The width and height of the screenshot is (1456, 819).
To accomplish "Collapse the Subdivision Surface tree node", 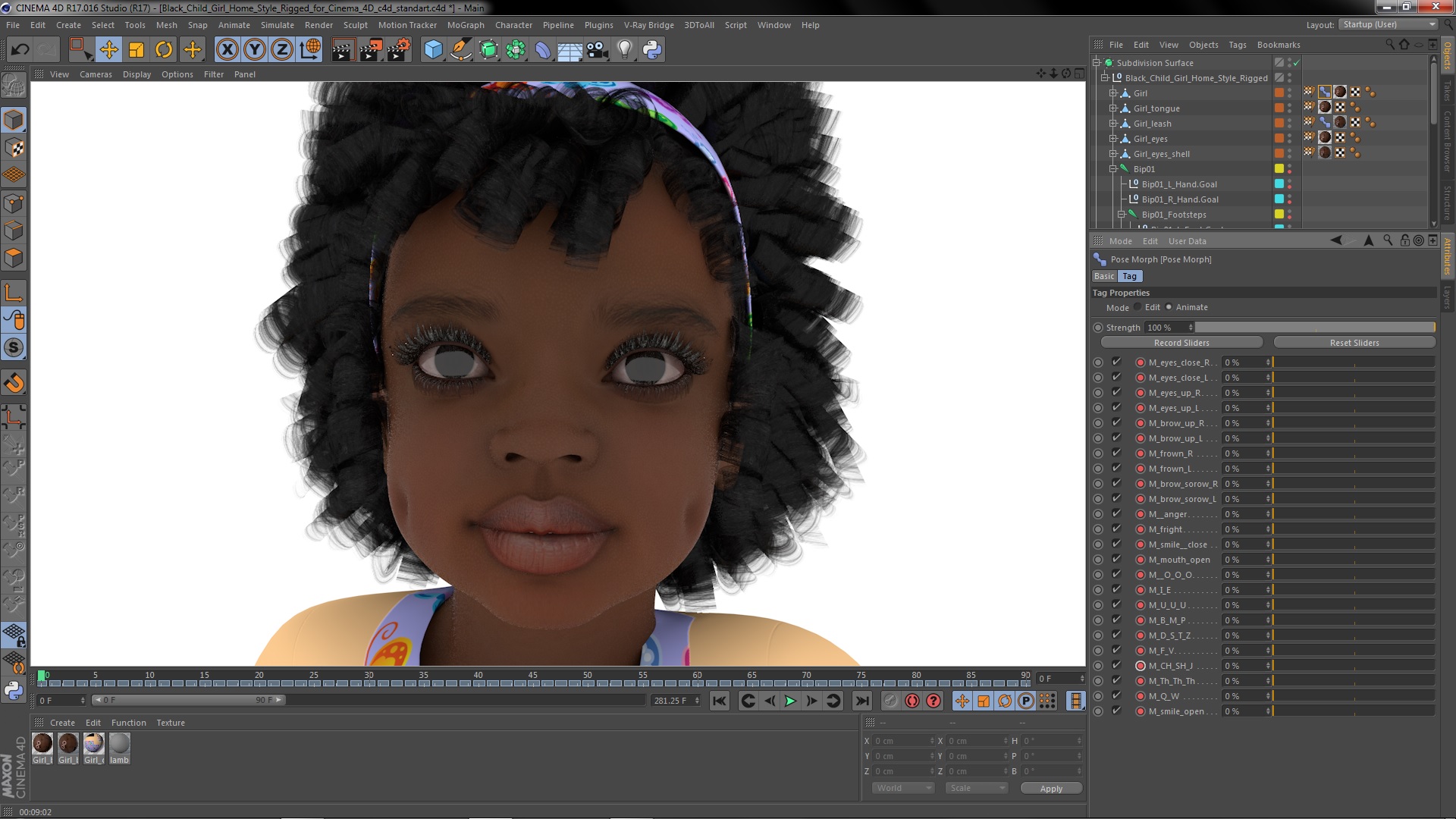I will 1097,63.
